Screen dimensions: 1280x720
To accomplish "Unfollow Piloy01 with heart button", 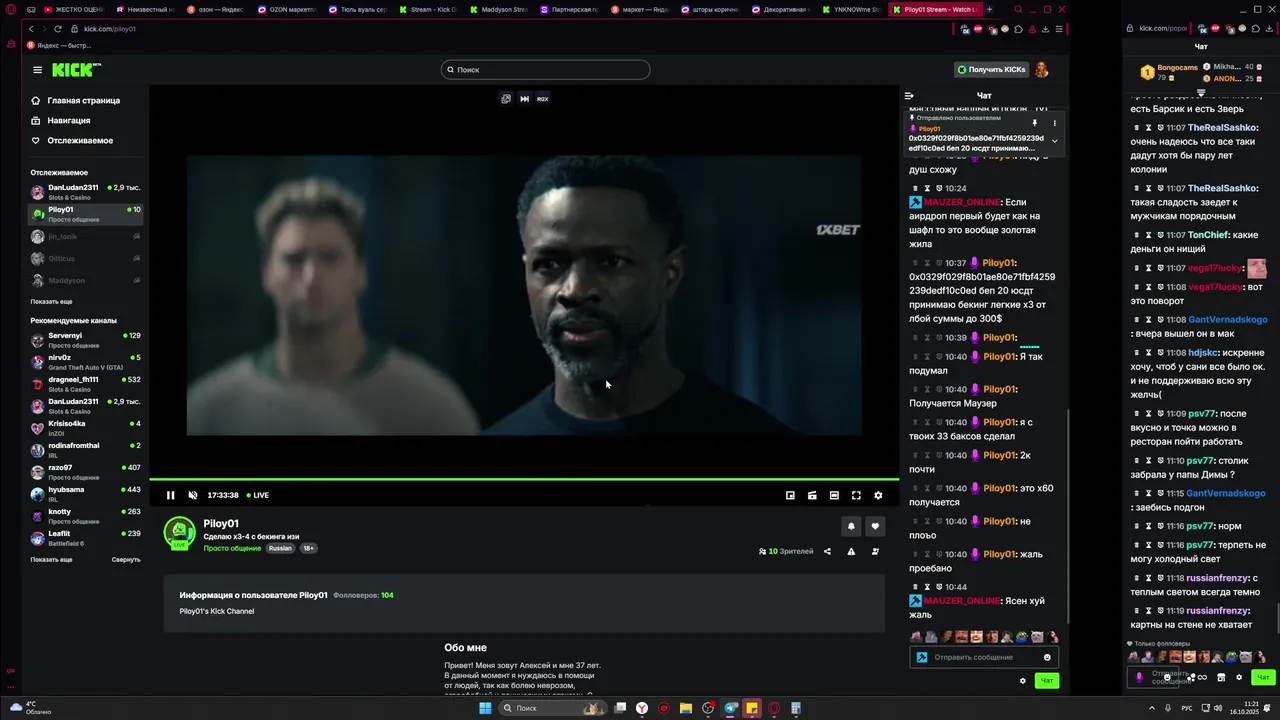I will [x=875, y=526].
